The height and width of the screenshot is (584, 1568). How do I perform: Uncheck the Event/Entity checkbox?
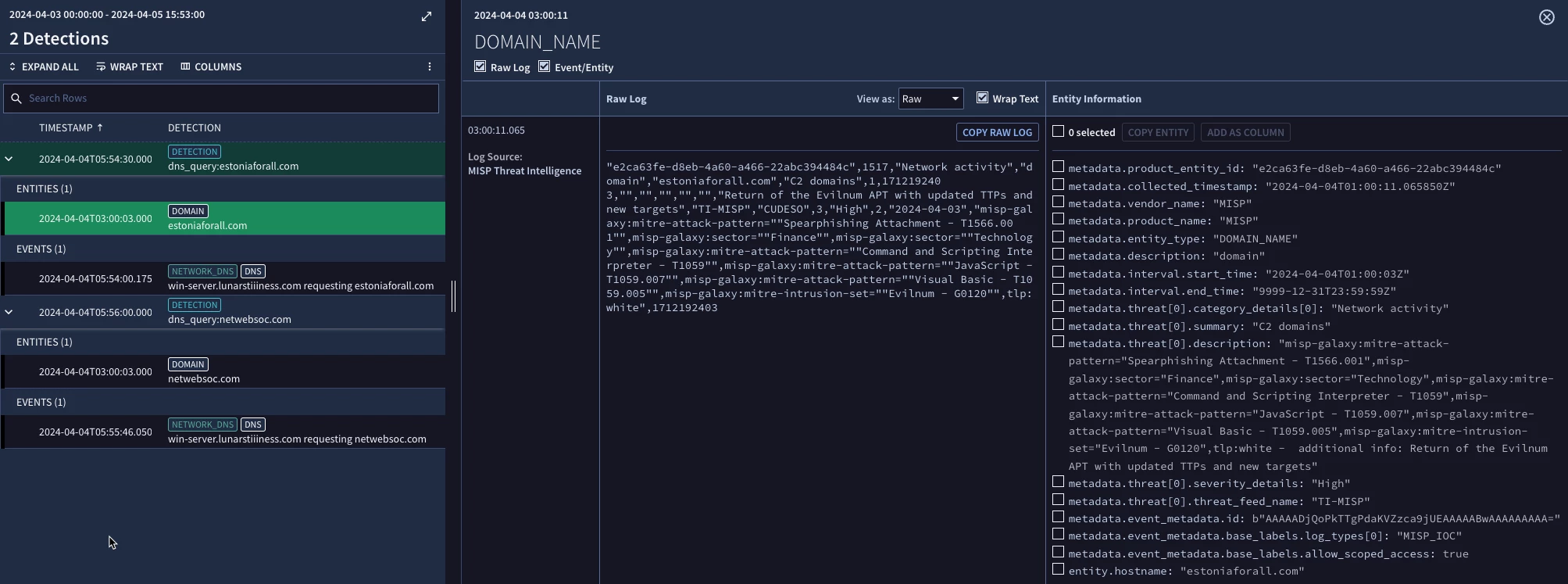(544, 66)
